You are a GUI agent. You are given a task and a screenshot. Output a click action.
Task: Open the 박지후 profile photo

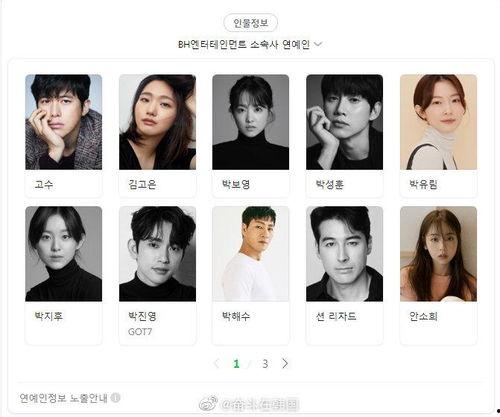coord(64,254)
